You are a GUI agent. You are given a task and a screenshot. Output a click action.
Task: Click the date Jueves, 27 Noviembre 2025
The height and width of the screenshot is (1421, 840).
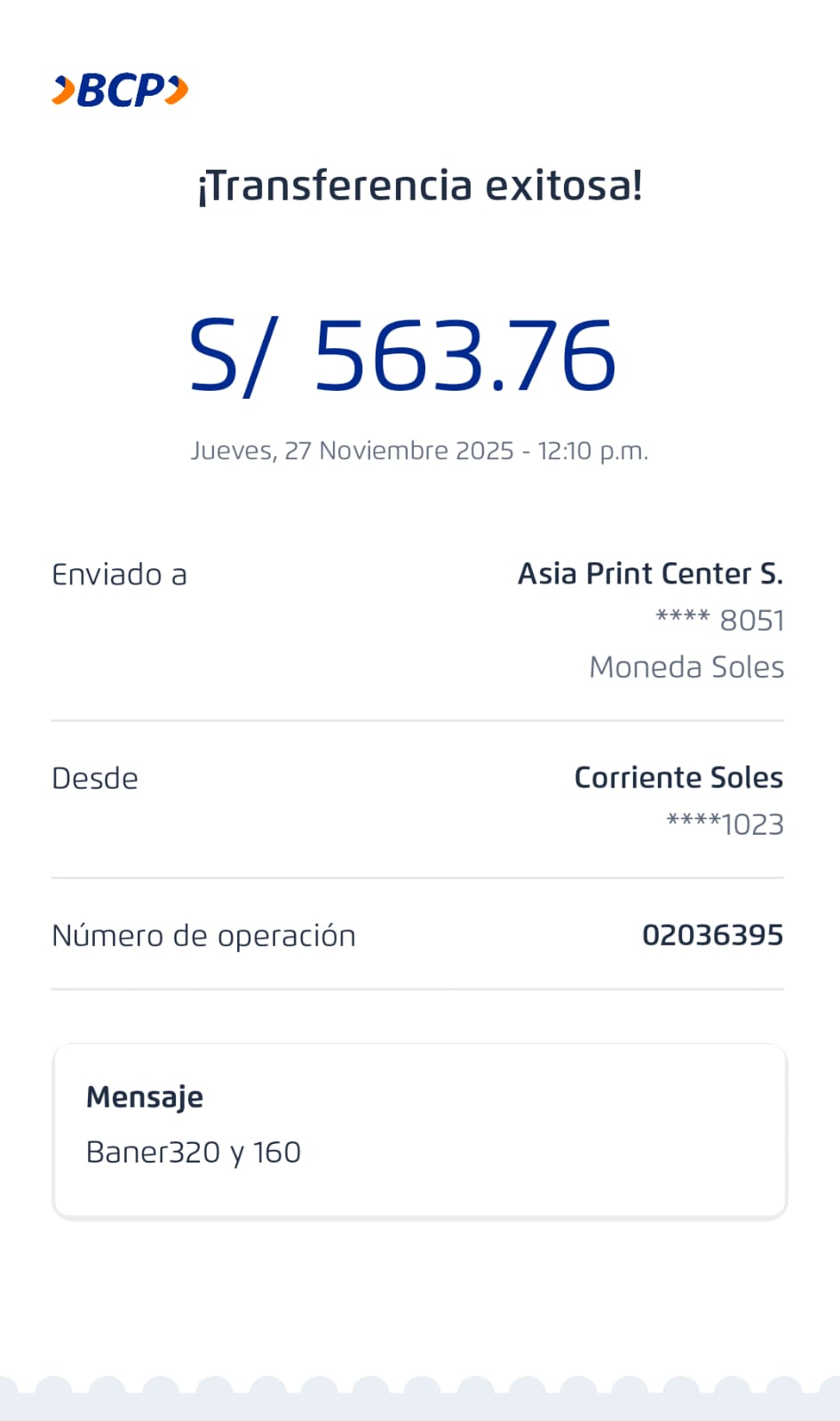point(352,451)
